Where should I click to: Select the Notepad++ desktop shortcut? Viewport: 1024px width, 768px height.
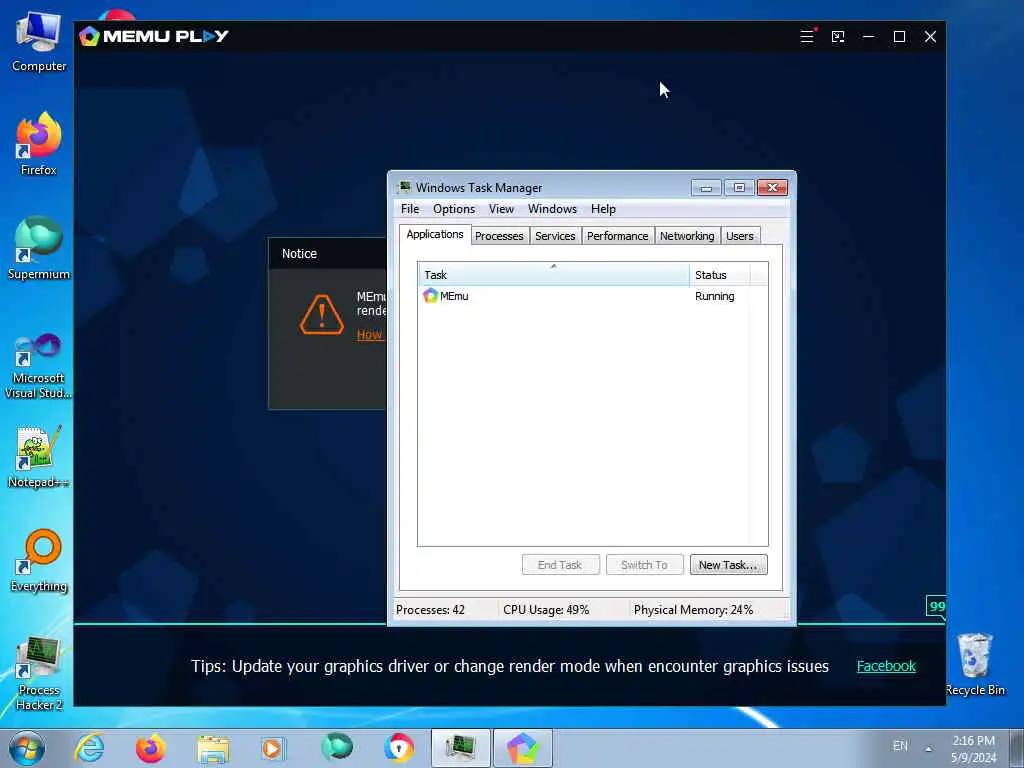(x=39, y=457)
